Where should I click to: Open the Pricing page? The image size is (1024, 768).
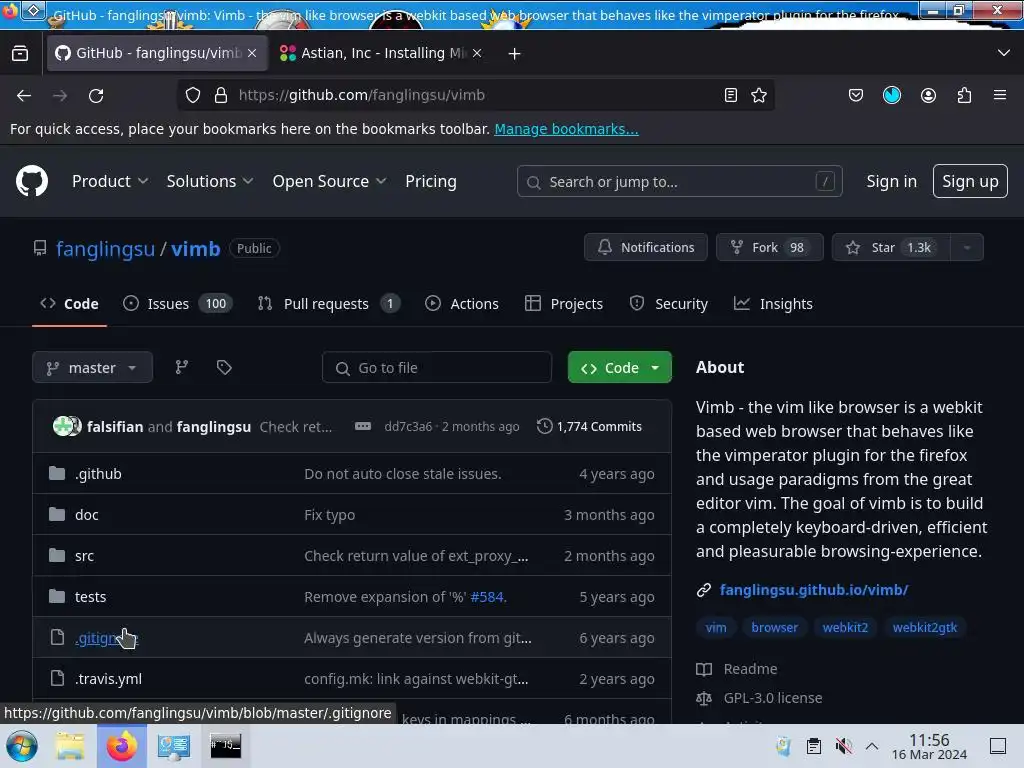tap(431, 182)
